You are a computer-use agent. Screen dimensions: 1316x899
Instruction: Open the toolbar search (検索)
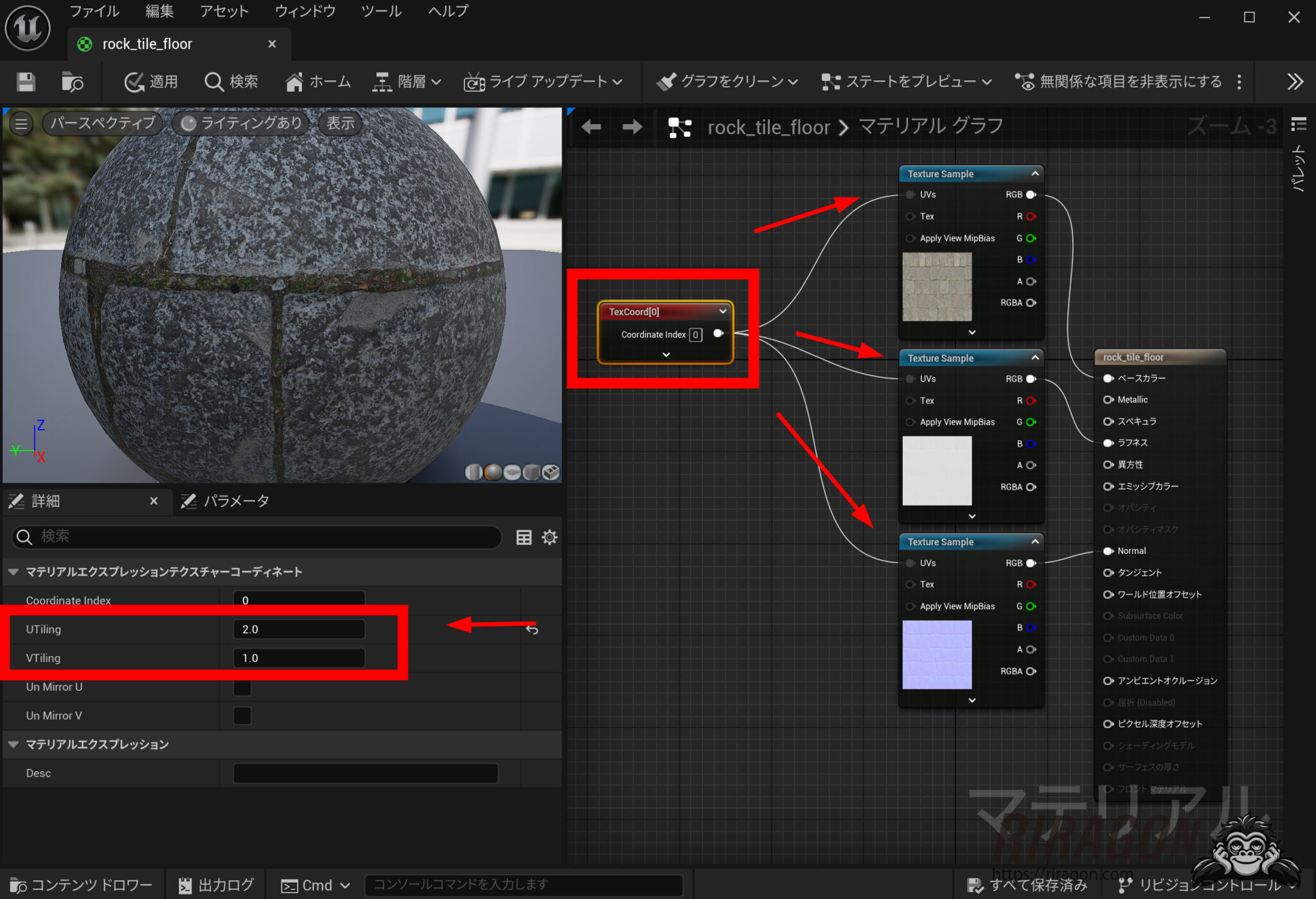(230, 82)
